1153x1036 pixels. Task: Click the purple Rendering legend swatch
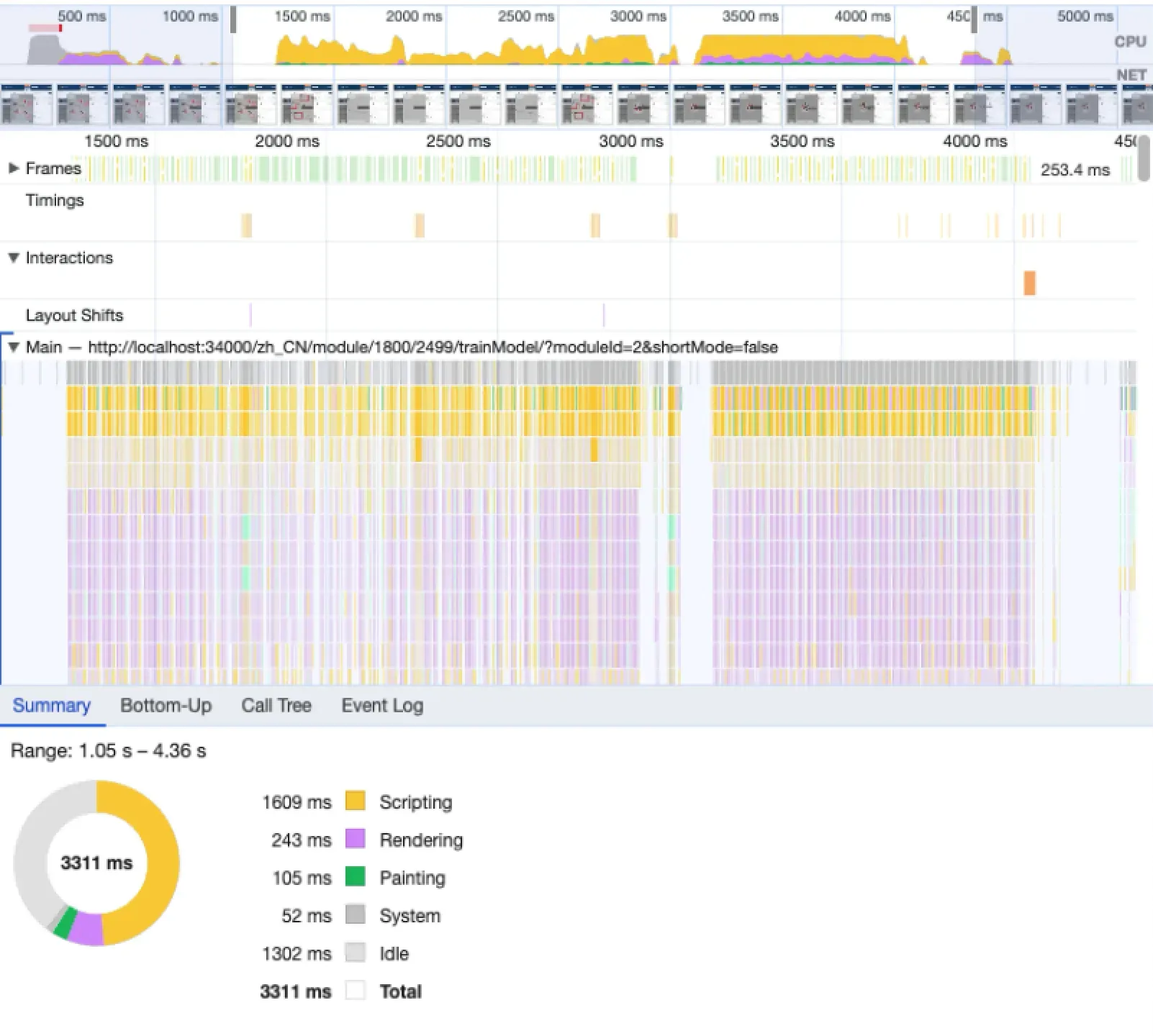click(x=355, y=840)
